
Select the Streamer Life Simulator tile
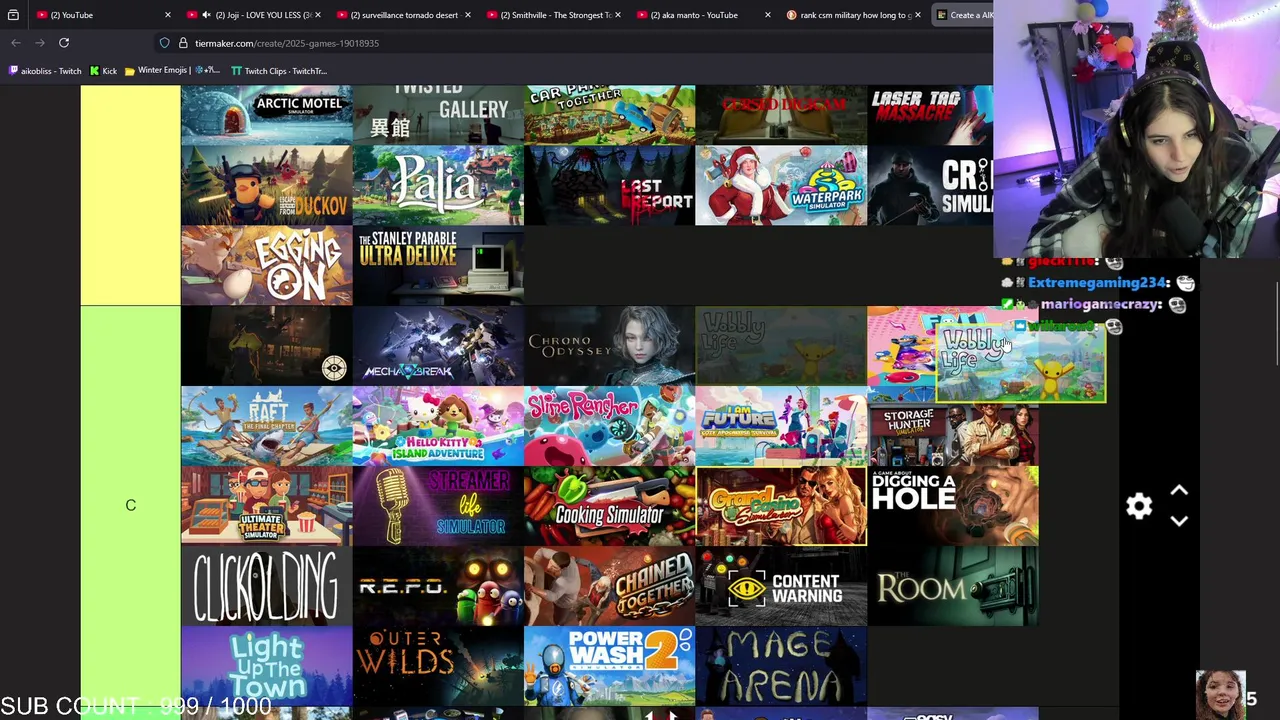pyautogui.click(x=438, y=506)
